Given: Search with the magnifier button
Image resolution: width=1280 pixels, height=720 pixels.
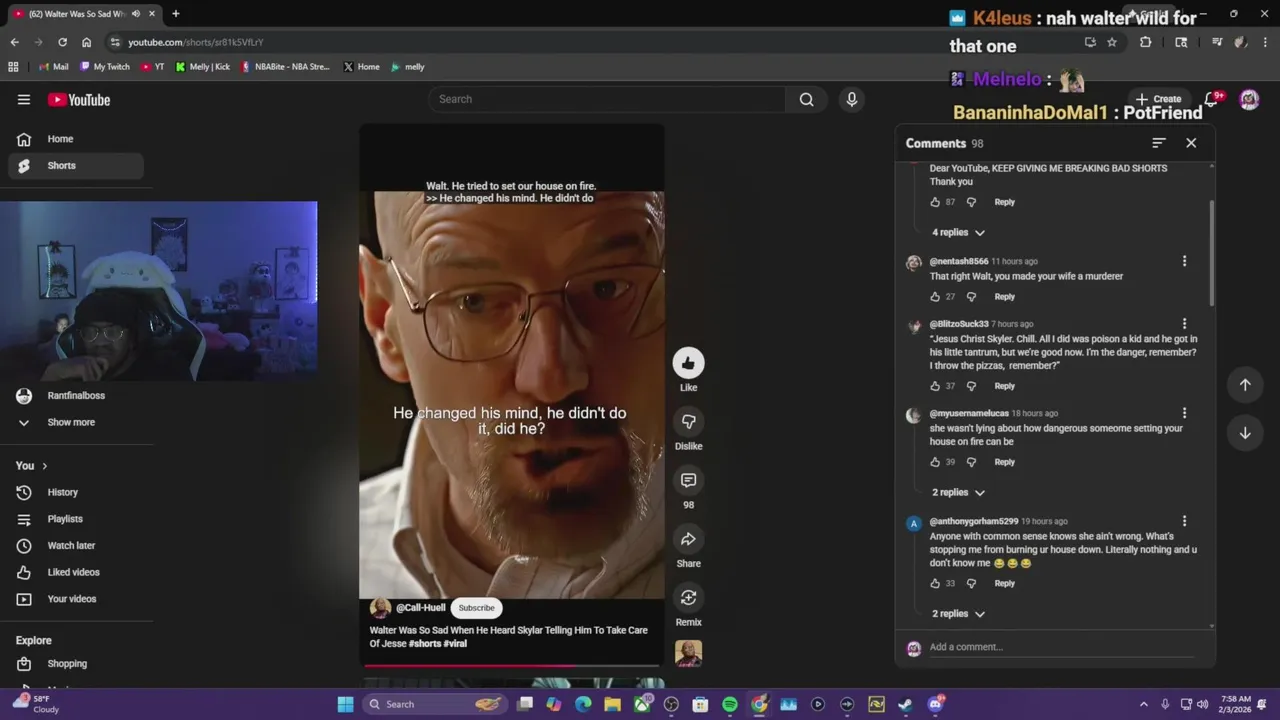Looking at the screenshot, I should coord(806,99).
